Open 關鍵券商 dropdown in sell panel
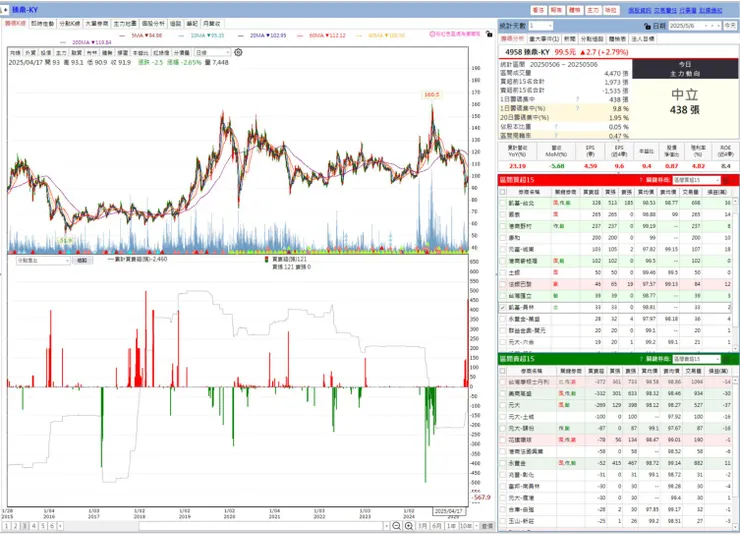The height and width of the screenshot is (534, 740). 696,359
